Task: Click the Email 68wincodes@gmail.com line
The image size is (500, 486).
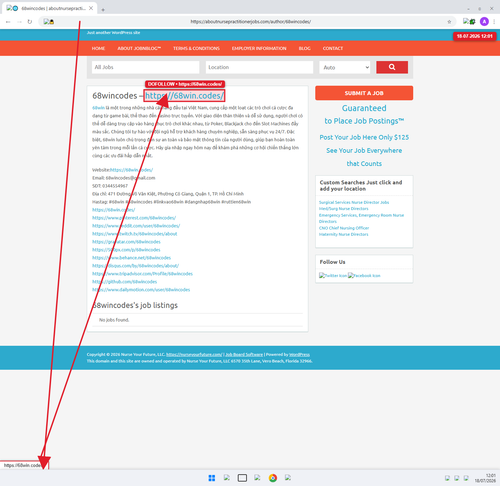Action: point(124,178)
